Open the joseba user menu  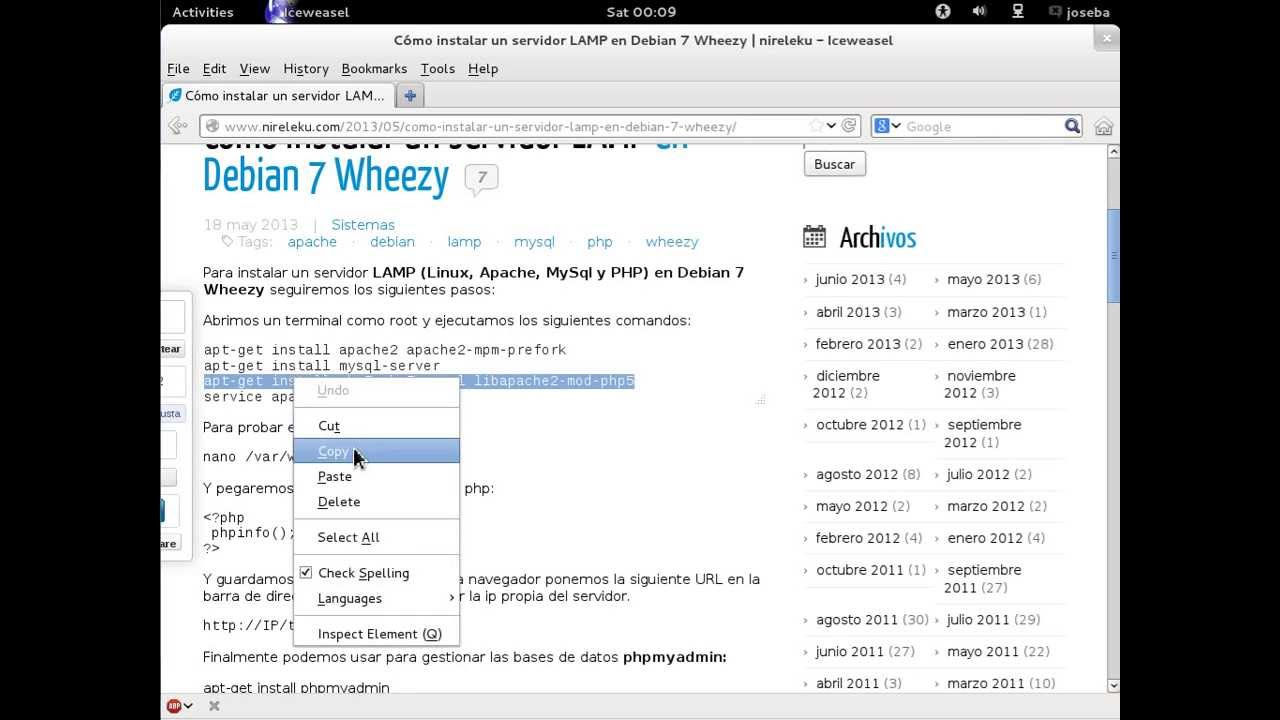click(x=1079, y=12)
